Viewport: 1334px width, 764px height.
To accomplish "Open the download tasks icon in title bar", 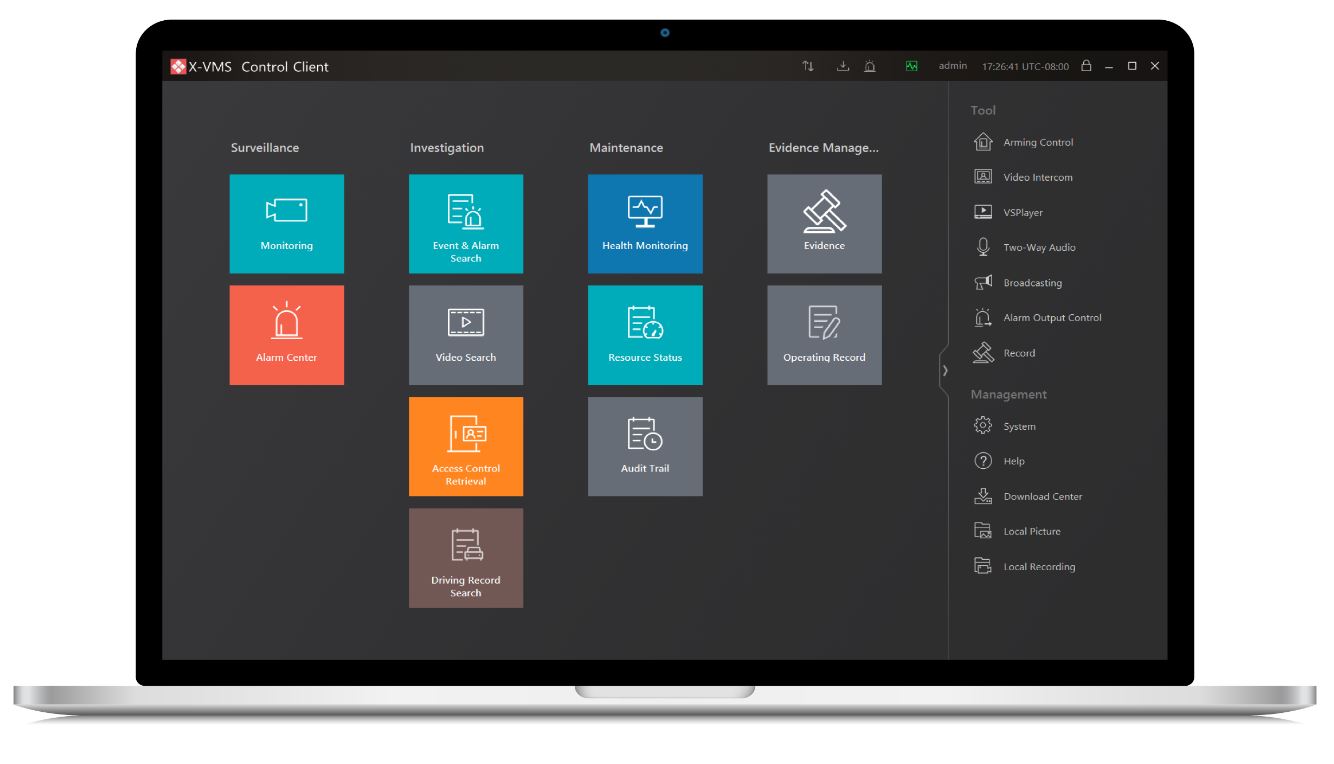I will [842, 67].
